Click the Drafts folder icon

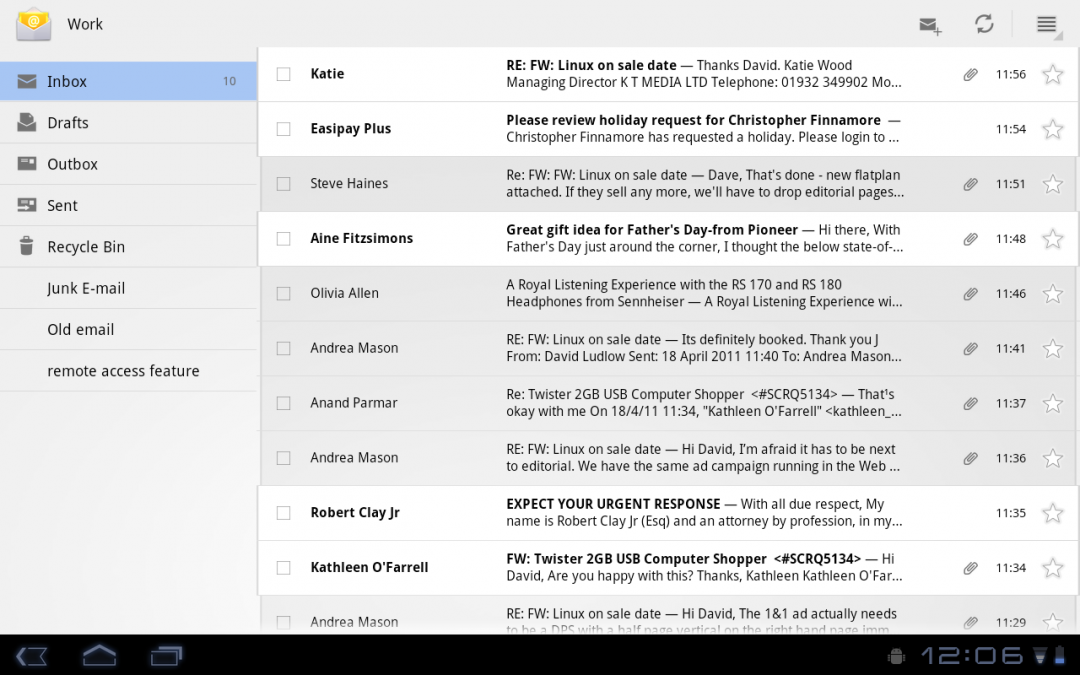coord(27,122)
